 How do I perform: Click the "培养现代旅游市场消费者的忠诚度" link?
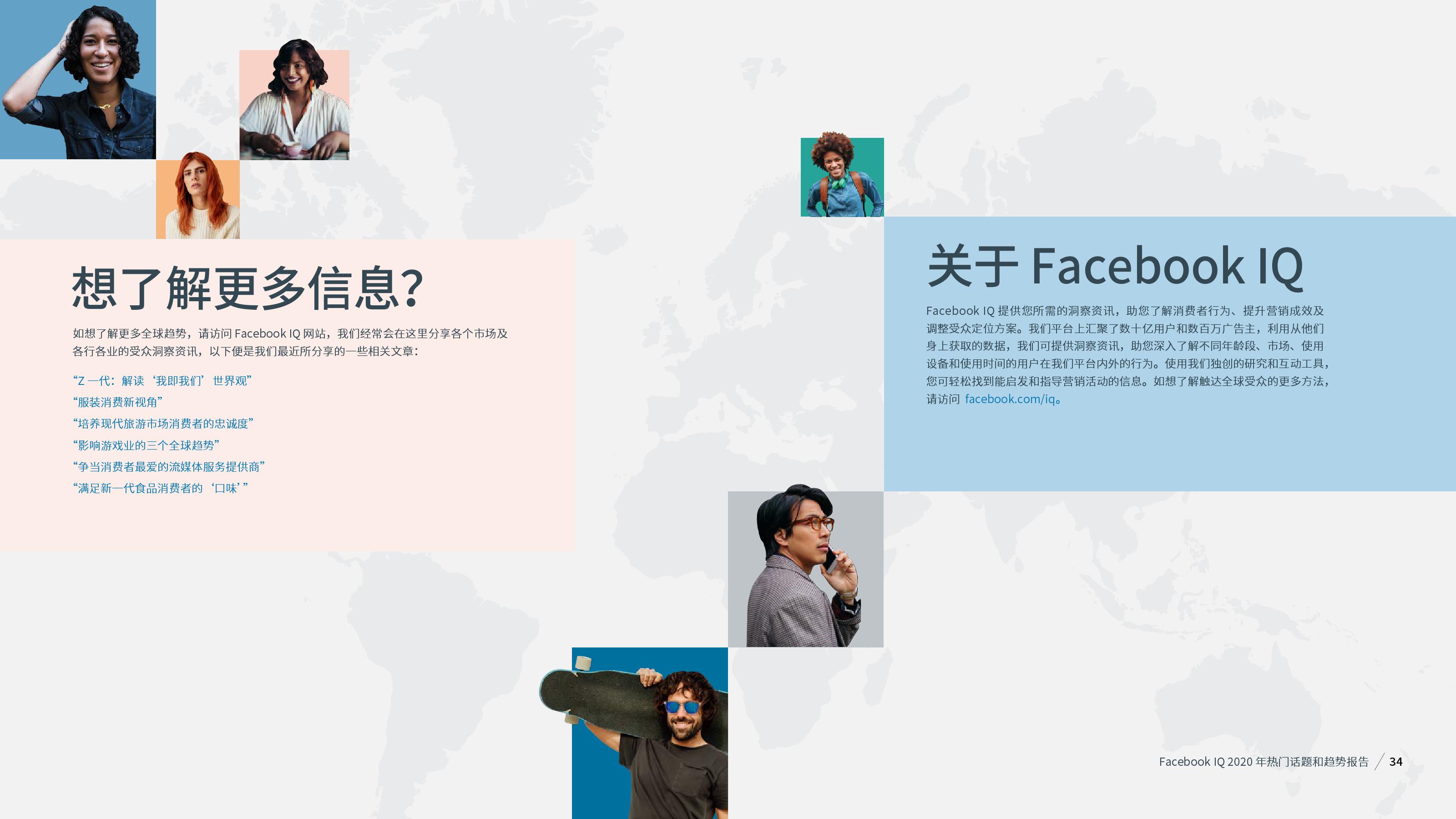(163, 424)
